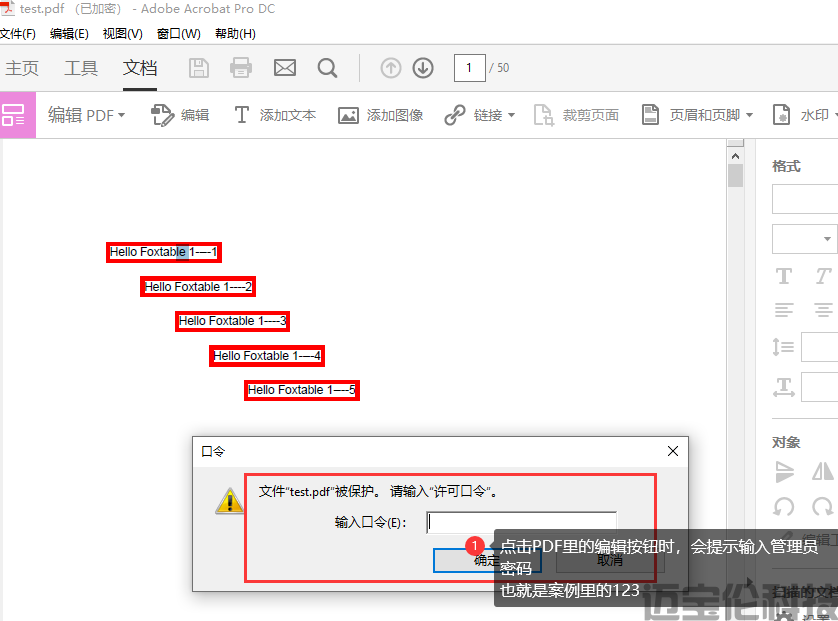
Task: Click the page number box
Action: (469, 68)
